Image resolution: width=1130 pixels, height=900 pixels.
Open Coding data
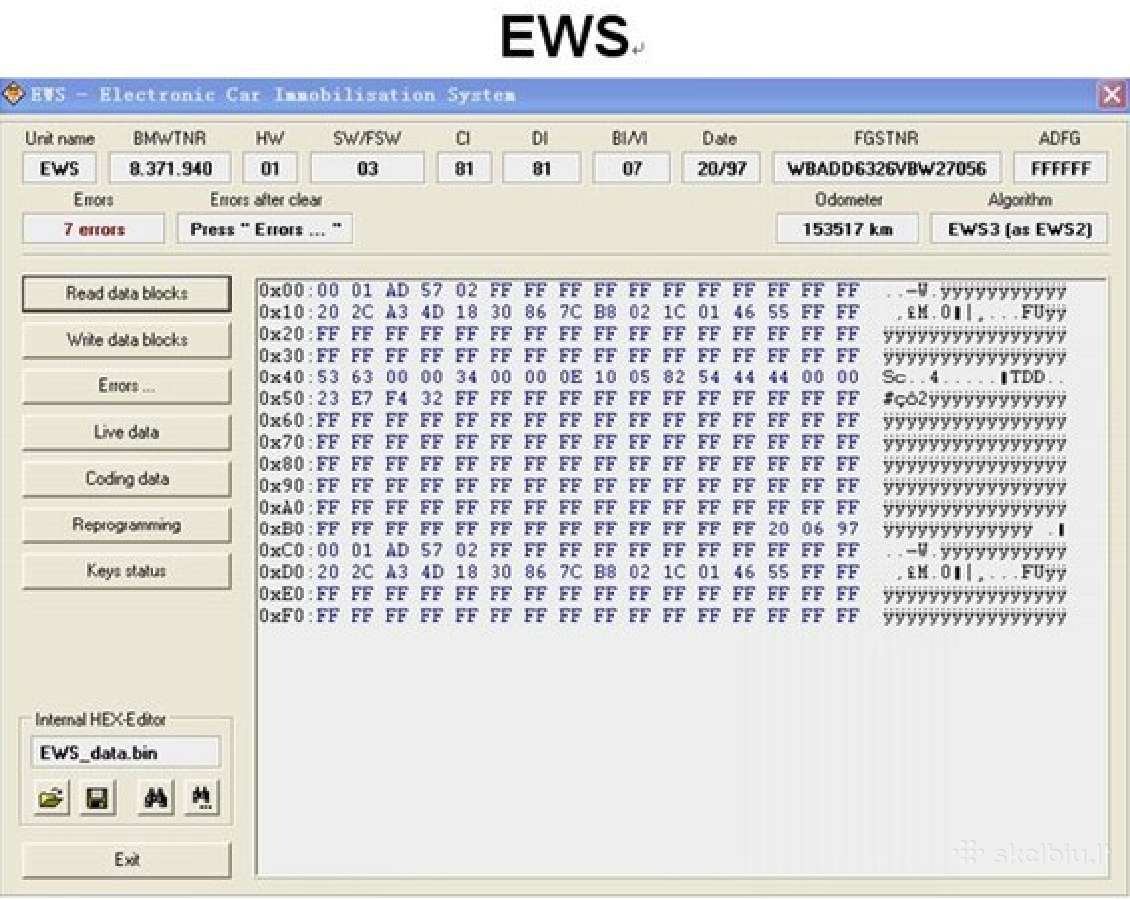click(127, 478)
